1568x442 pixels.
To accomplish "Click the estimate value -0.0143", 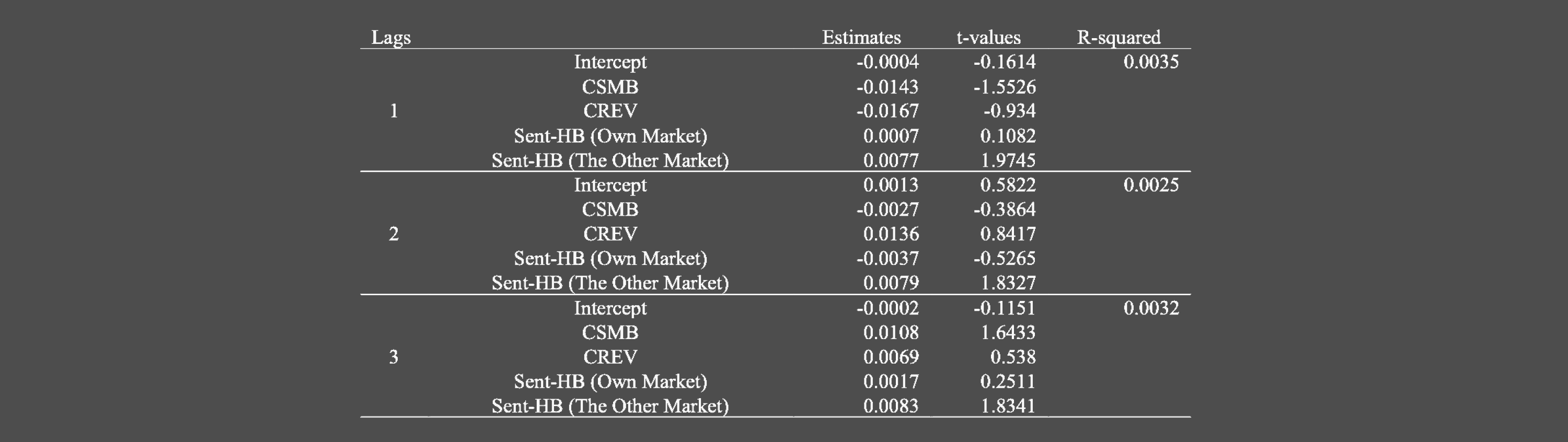I will [x=887, y=87].
